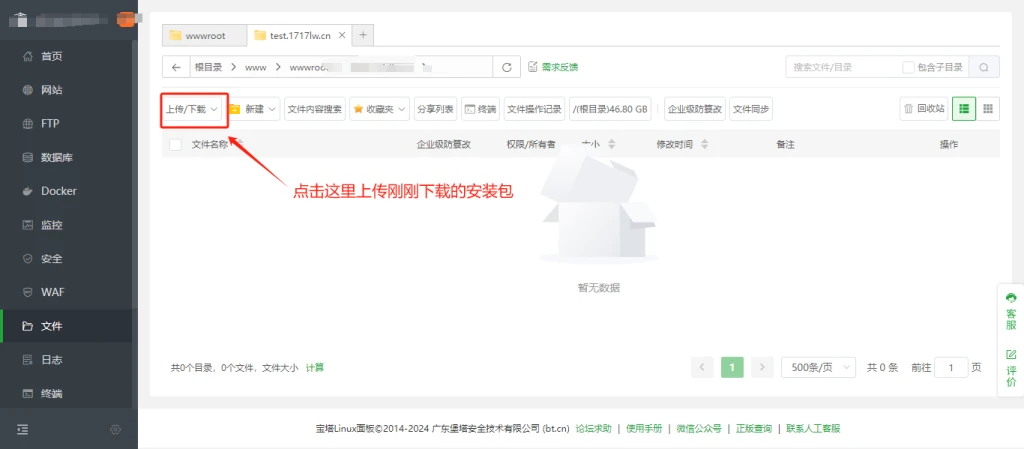Check the select-all files checkbox

tap(176, 145)
